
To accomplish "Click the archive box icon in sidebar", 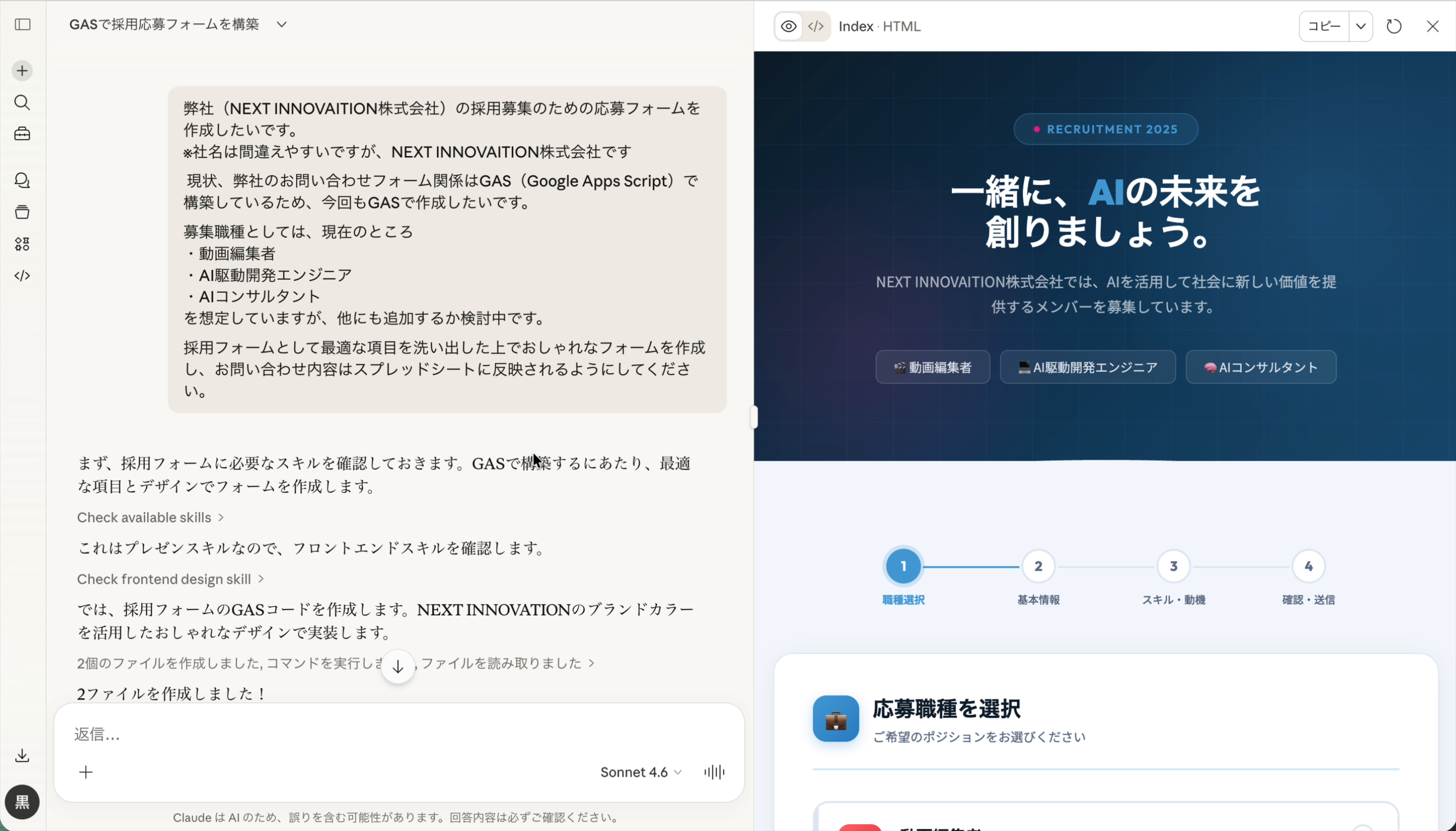I will (x=23, y=212).
